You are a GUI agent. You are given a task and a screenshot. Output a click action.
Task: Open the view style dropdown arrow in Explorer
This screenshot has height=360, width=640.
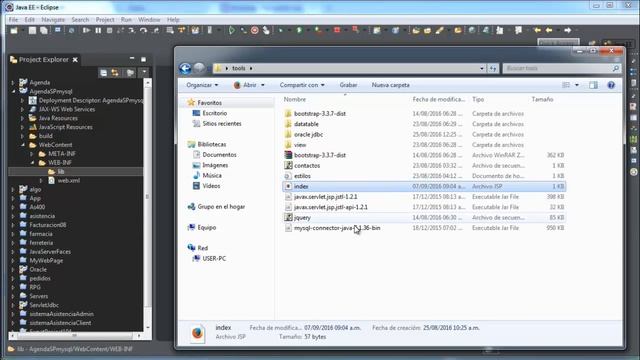577,85
